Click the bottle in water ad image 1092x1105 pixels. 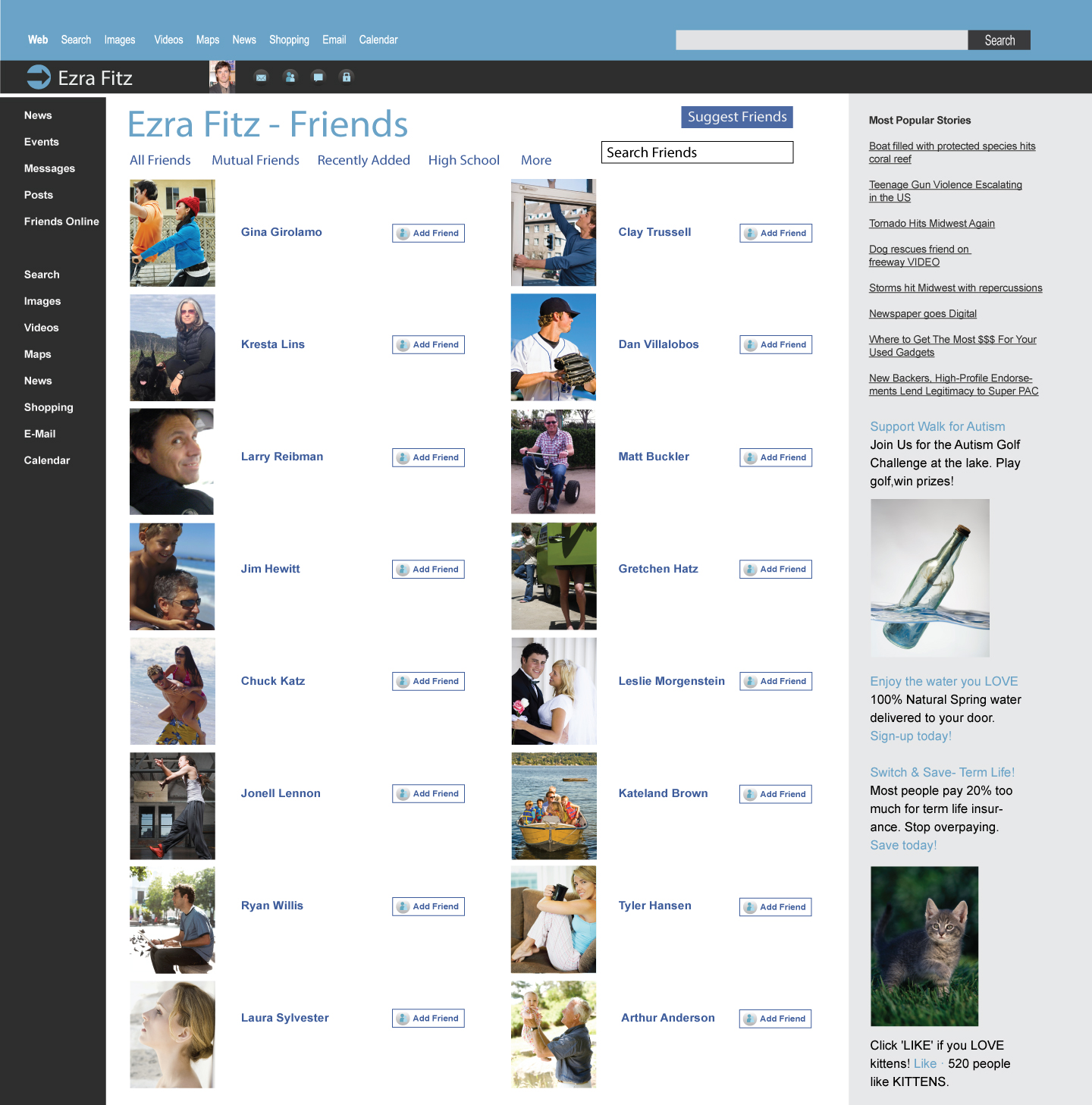(930, 578)
